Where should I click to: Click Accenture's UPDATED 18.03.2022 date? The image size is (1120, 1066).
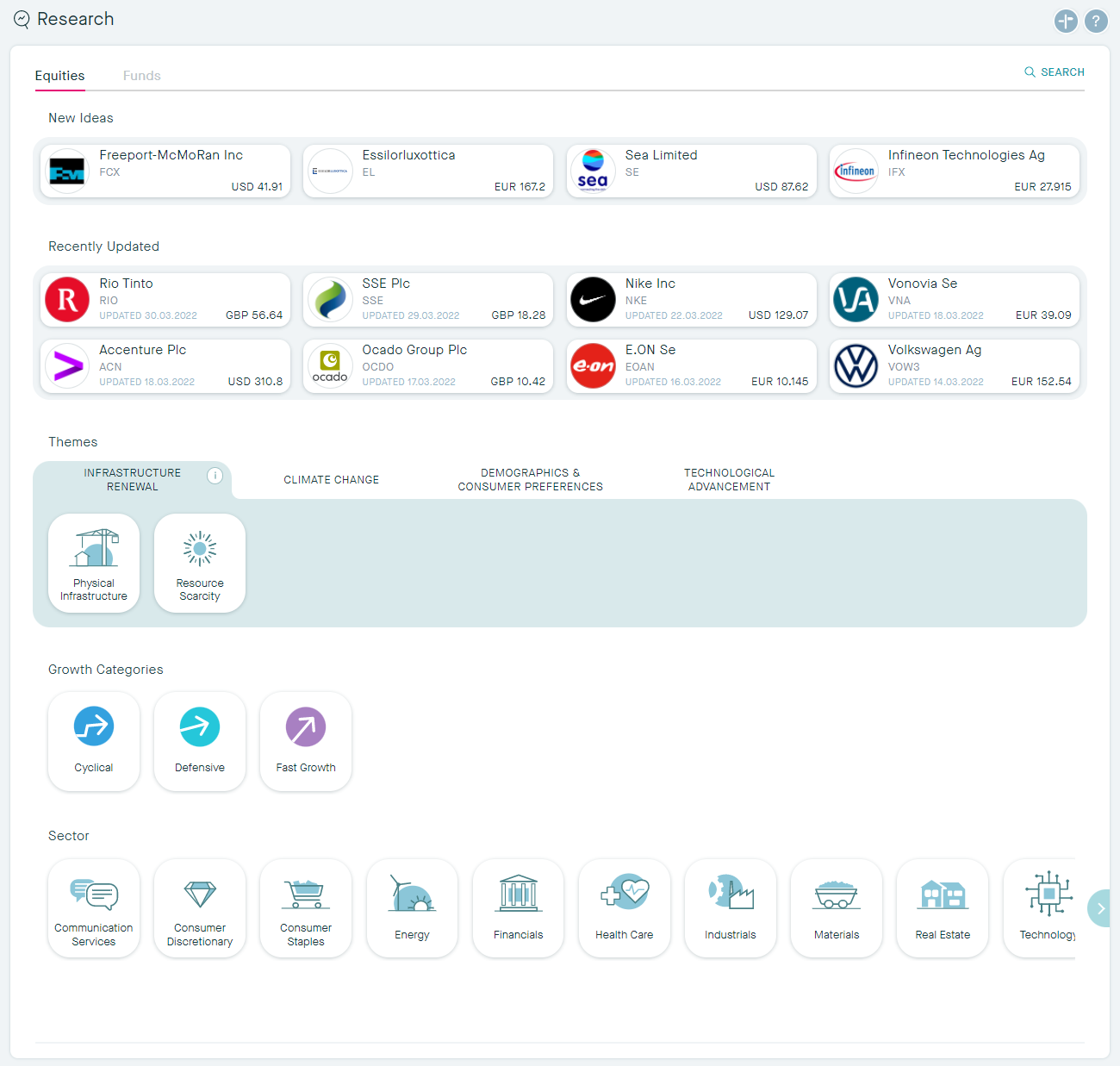coord(147,382)
